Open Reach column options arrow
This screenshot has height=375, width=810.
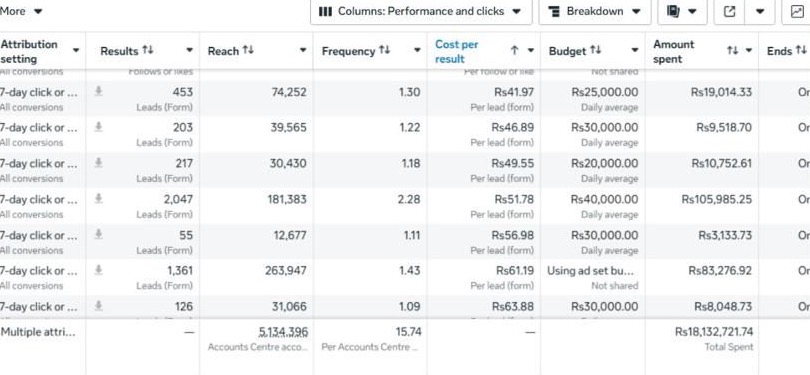[x=303, y=51]
